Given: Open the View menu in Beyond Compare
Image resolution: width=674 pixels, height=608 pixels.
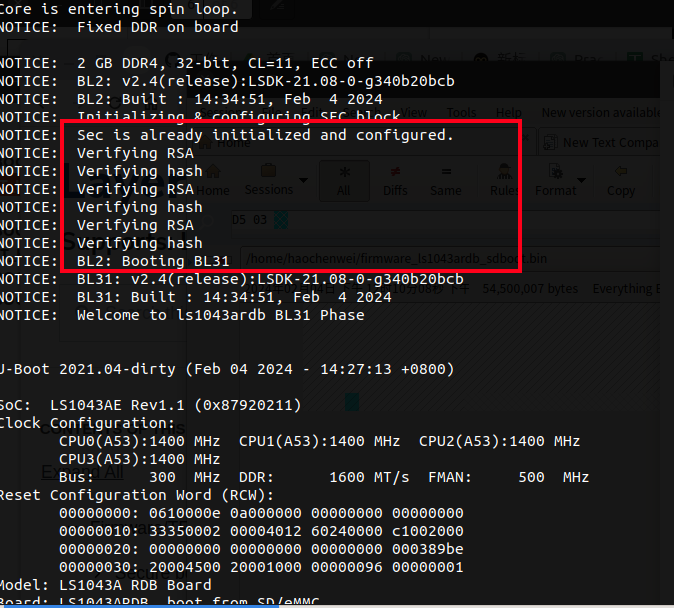Looking at the screenshot, I should [414, 113].
